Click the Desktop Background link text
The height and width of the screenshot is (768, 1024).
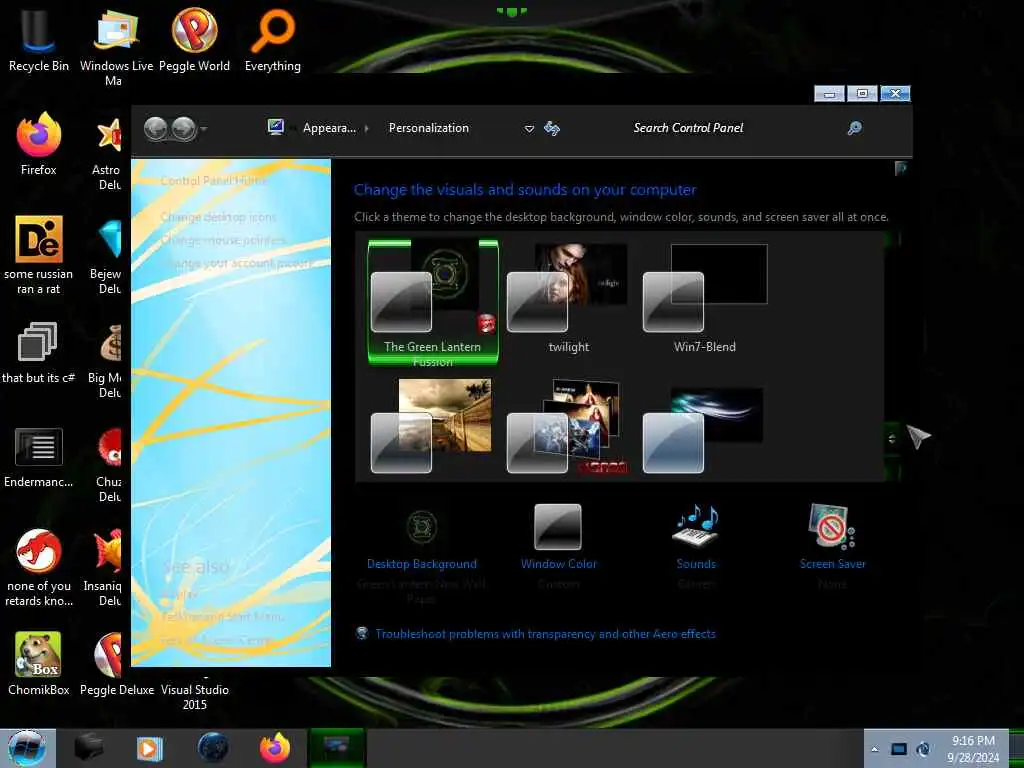(422, 564)
